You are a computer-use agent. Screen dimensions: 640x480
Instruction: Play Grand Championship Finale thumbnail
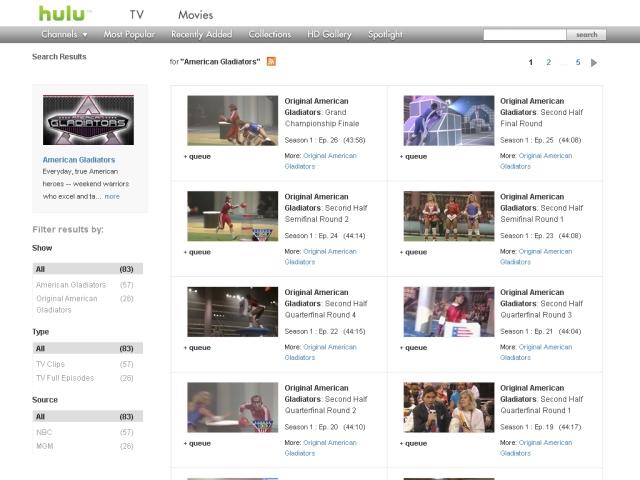pos(233,120)
